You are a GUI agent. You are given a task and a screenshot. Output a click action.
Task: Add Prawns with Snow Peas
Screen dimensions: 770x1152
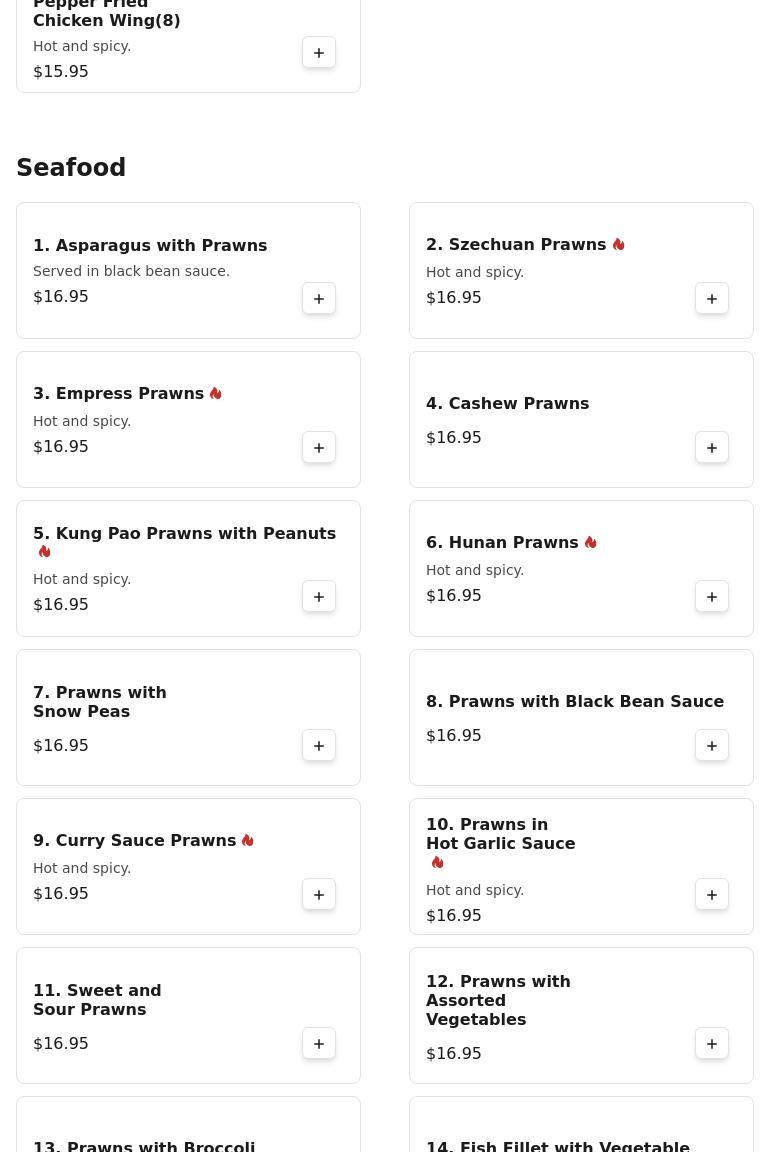(x=319, y=746)
